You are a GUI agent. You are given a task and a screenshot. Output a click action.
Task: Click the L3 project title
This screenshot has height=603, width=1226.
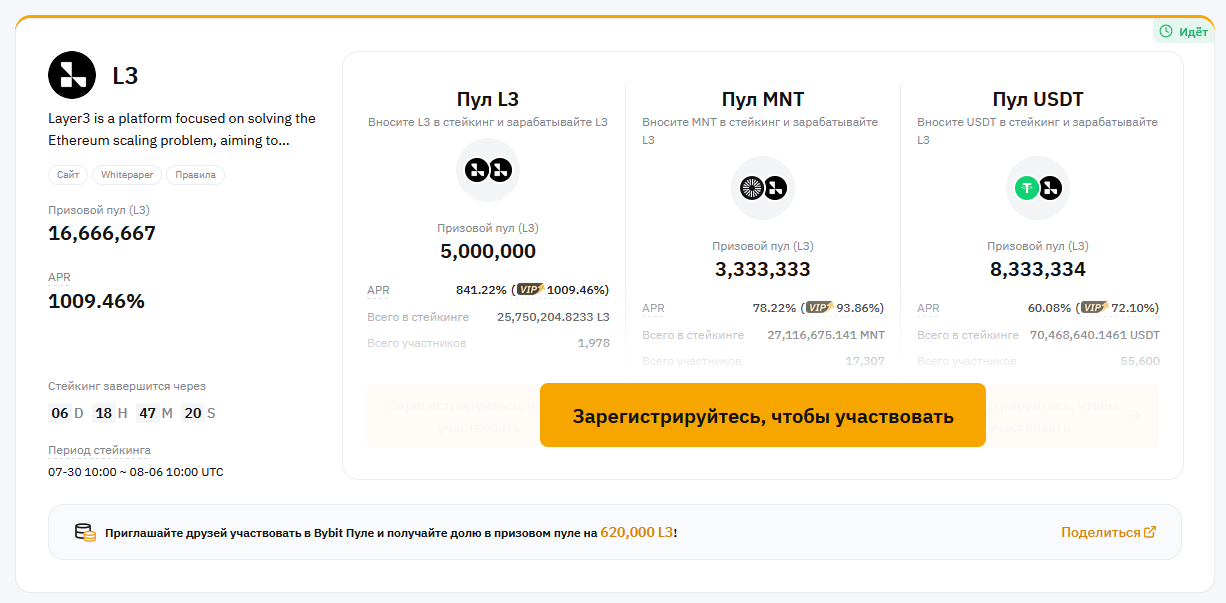(x=125, y=76)
